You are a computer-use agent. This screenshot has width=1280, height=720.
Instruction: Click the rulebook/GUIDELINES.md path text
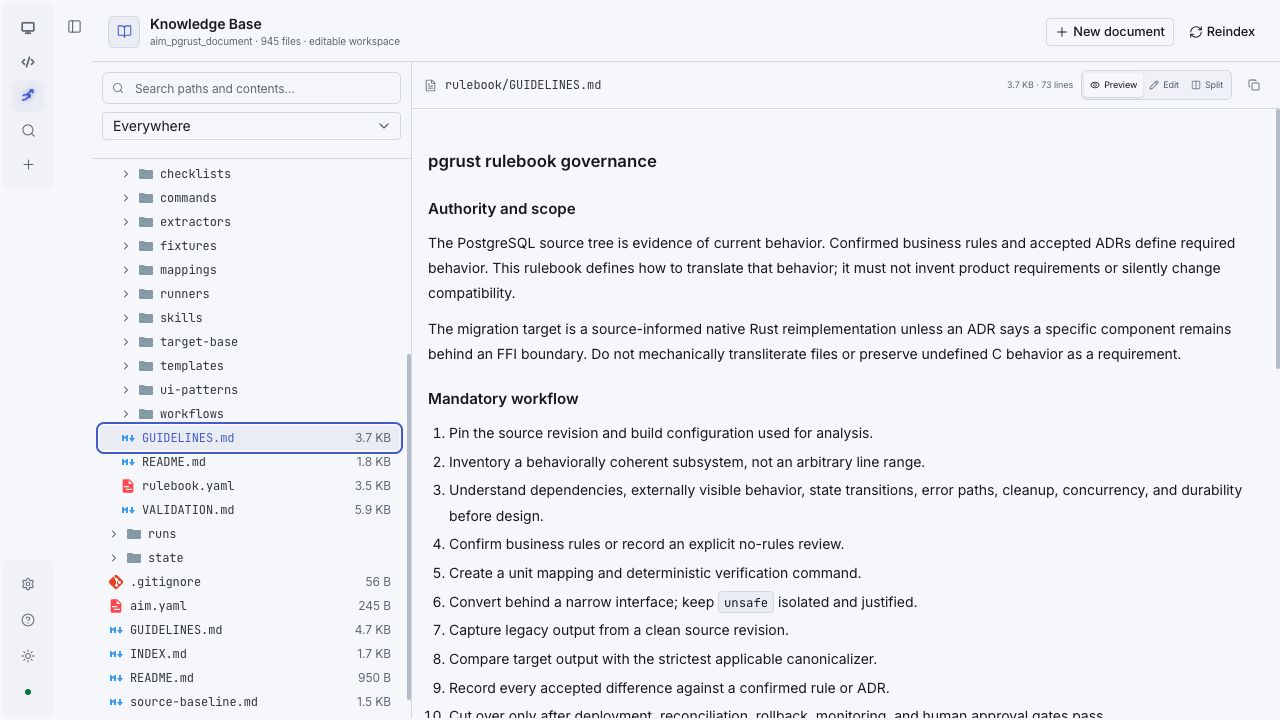pos(523,85)
